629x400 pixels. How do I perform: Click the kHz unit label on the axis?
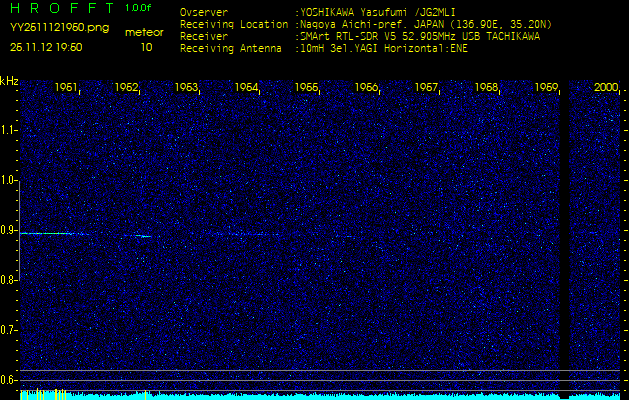pos(9,81)
